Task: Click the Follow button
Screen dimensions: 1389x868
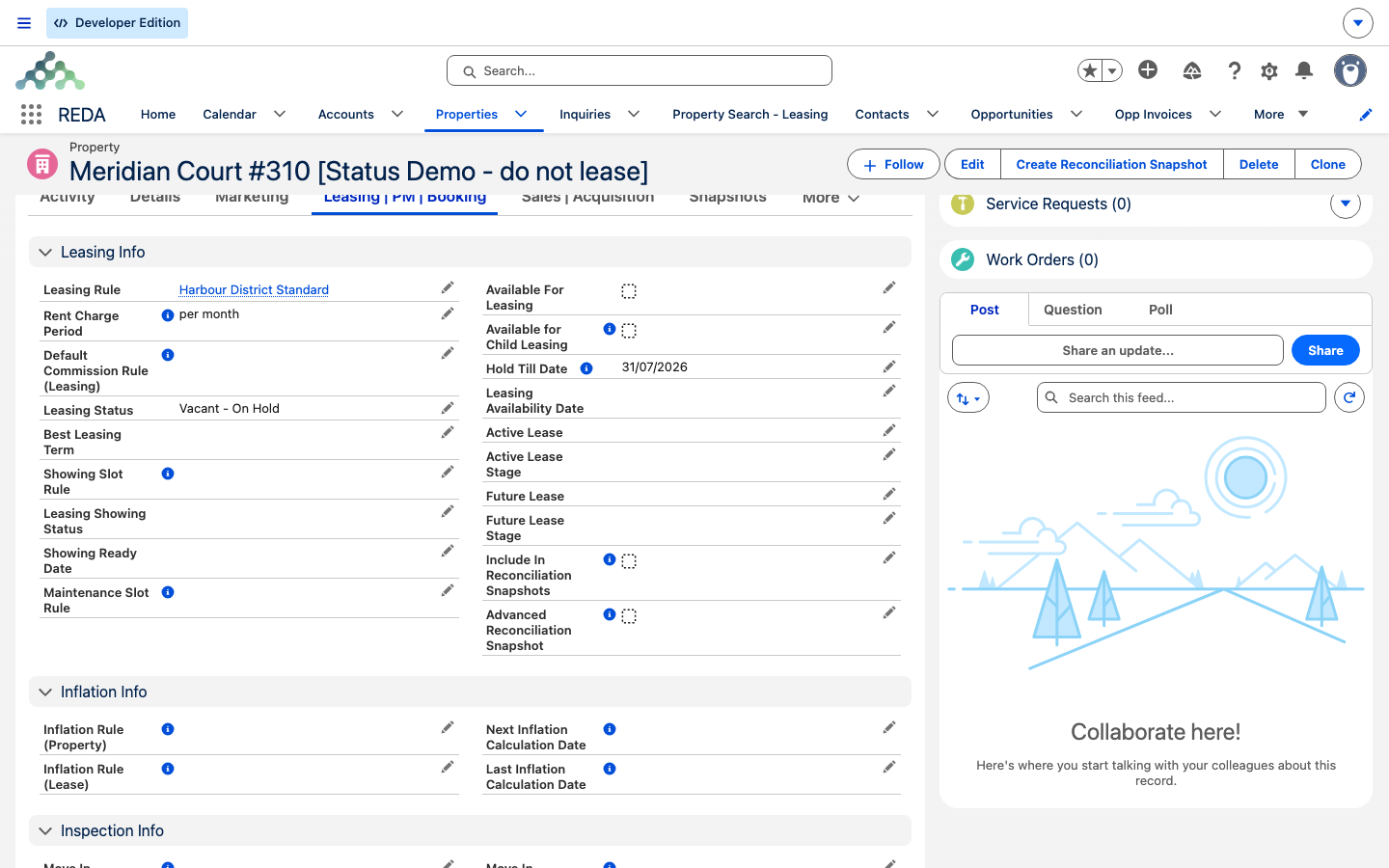Action: (x=893, y=164)
